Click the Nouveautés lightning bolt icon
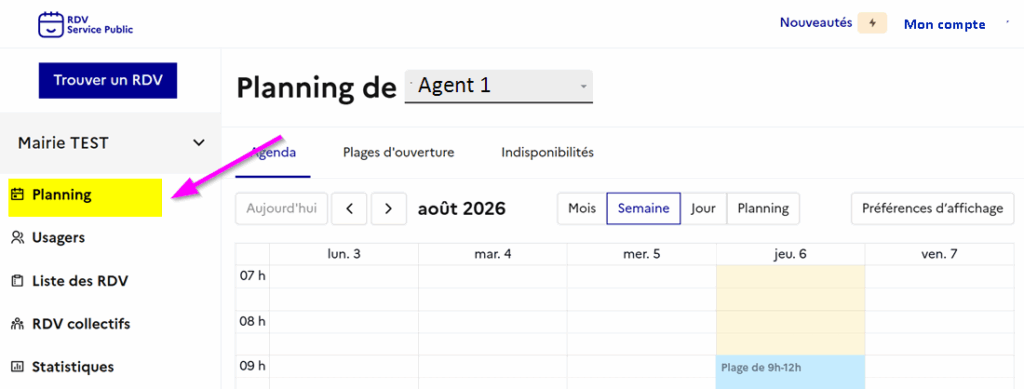The height and width of the screenshot is (389, 1024). tap(872, 23)
